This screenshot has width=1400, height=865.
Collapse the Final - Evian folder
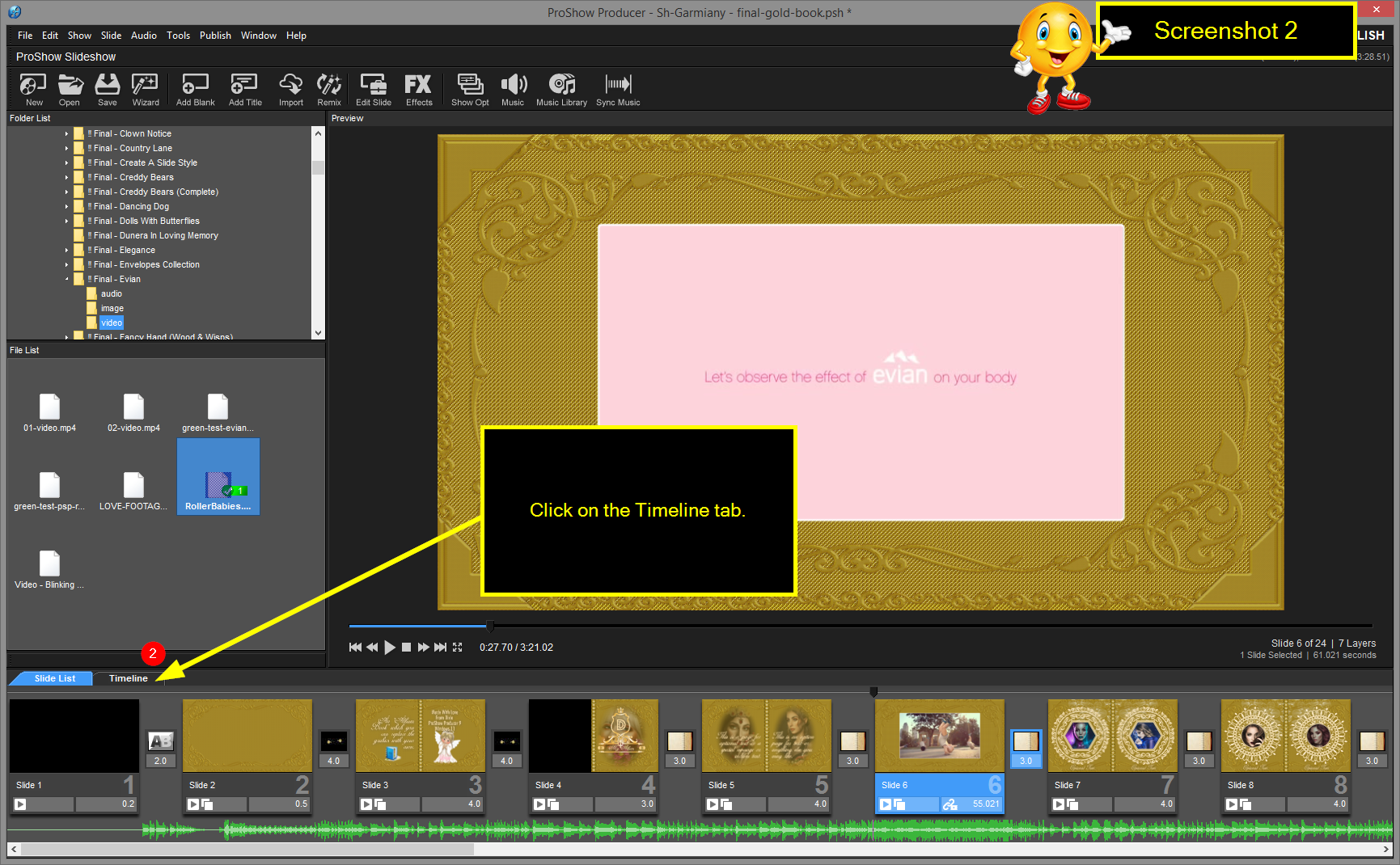point(67,280)
